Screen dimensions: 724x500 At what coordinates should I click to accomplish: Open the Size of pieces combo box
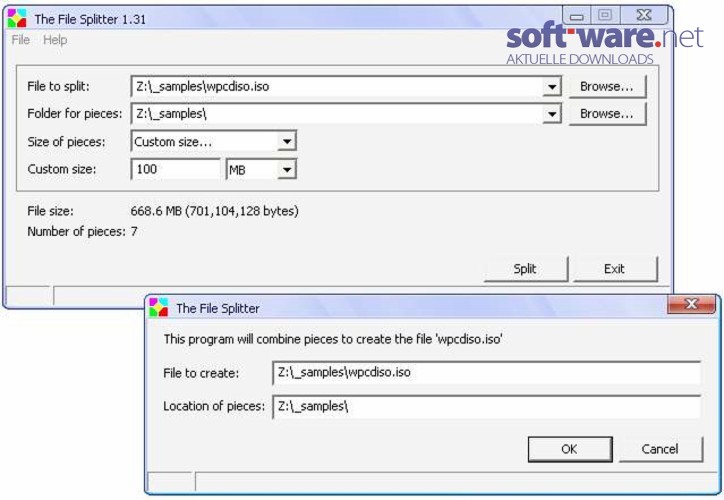coord(214,141)
